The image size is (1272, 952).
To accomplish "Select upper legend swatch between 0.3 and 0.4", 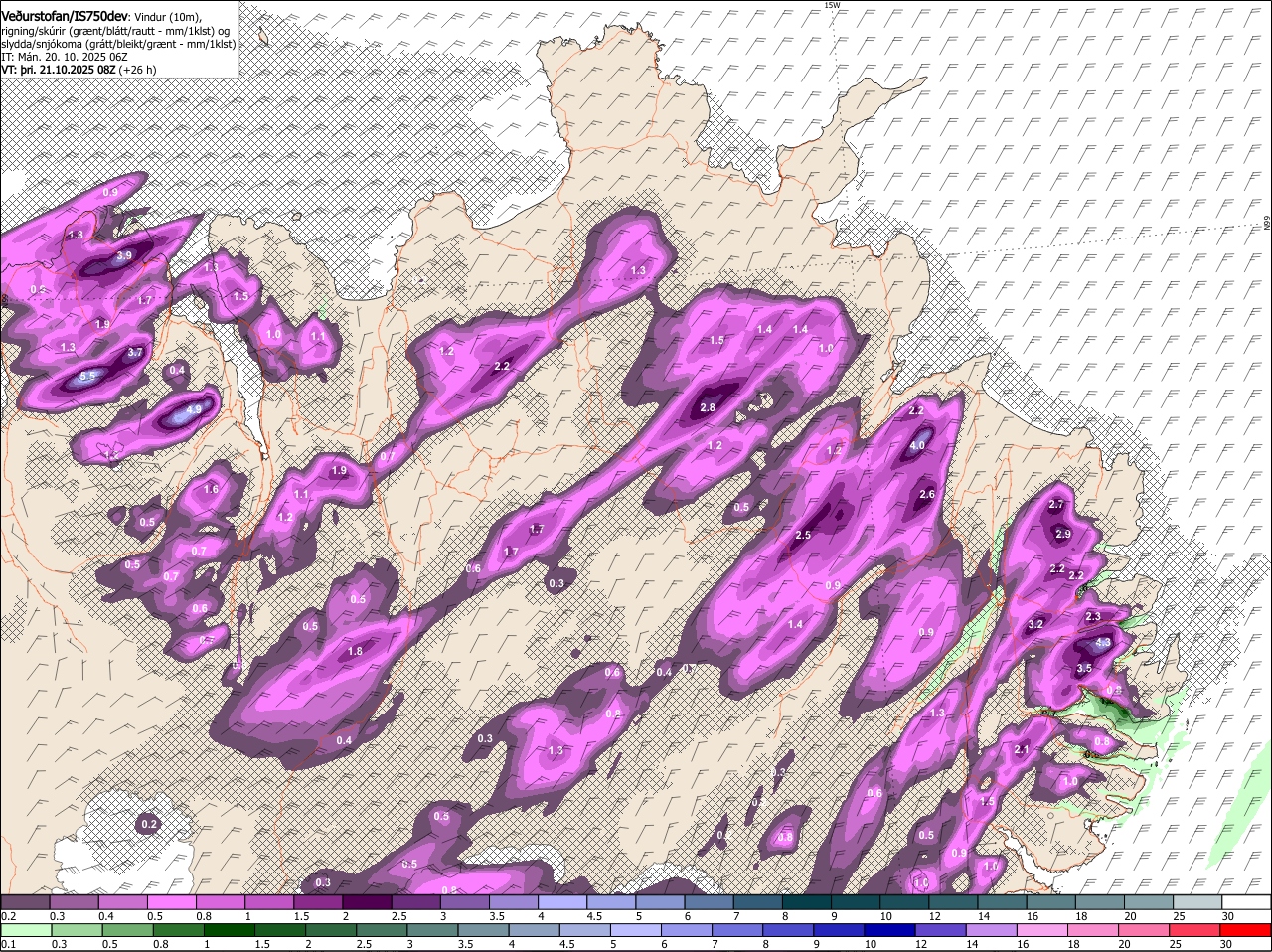I will pyautogui.click(x=75, y=901).
